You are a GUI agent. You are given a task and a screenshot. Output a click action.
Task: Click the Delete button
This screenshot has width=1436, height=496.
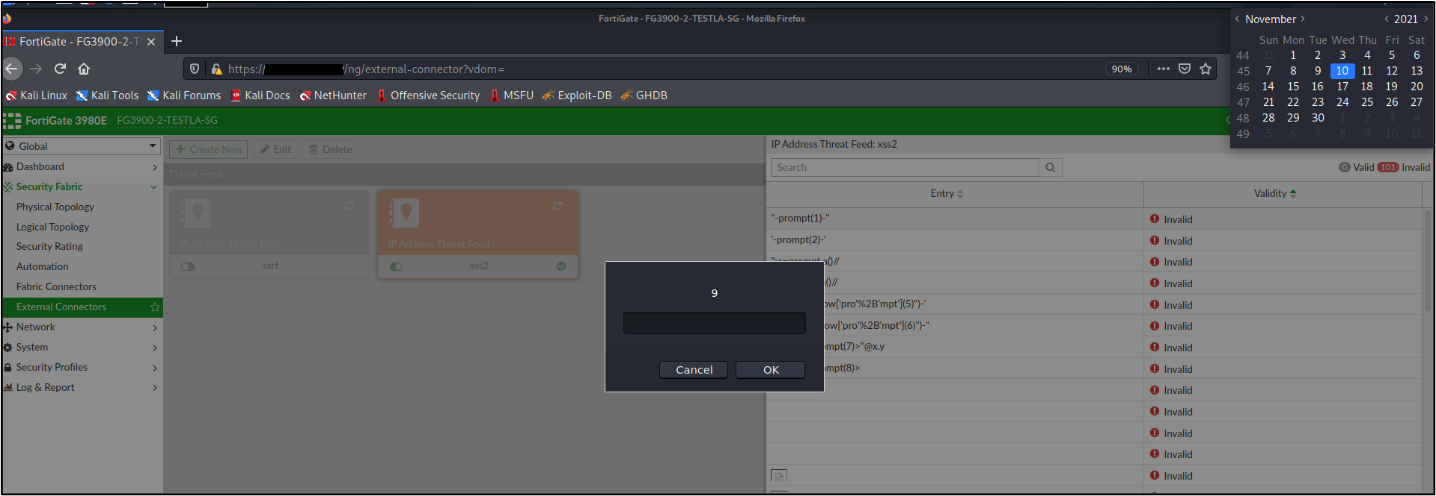tap(330, 149)
